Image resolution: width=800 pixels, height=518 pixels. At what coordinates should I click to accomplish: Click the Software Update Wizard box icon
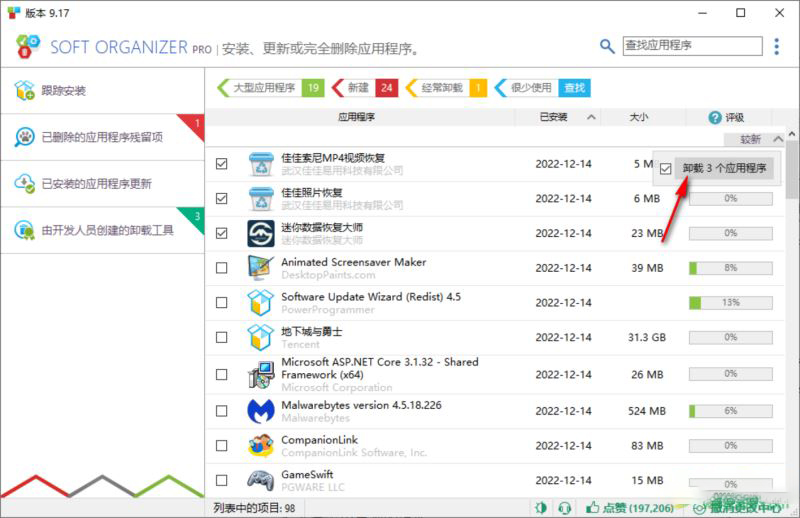coord(261,303)
